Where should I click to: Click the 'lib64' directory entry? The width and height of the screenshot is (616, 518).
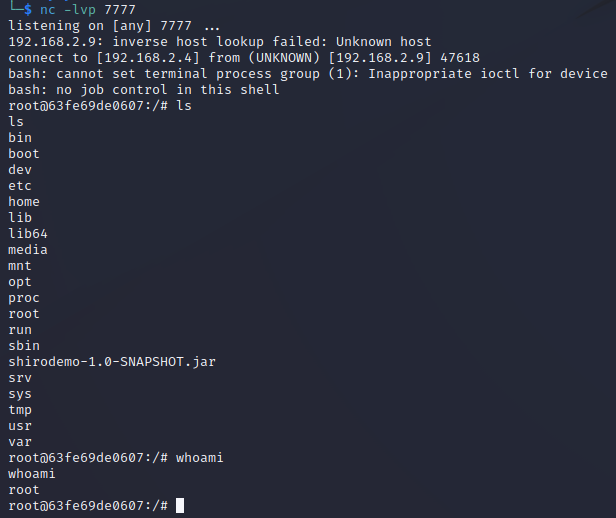28,233
